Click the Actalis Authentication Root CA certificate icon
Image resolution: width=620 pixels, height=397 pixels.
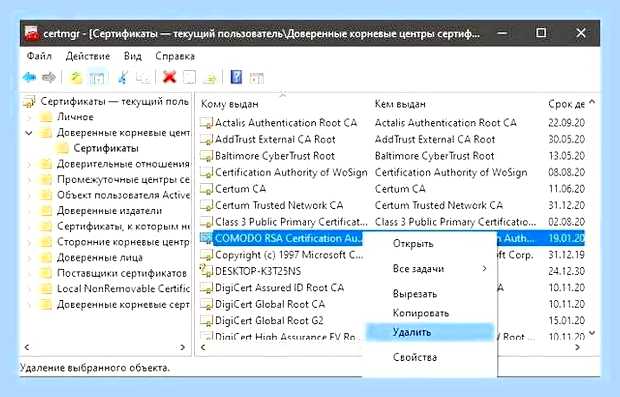206,123
